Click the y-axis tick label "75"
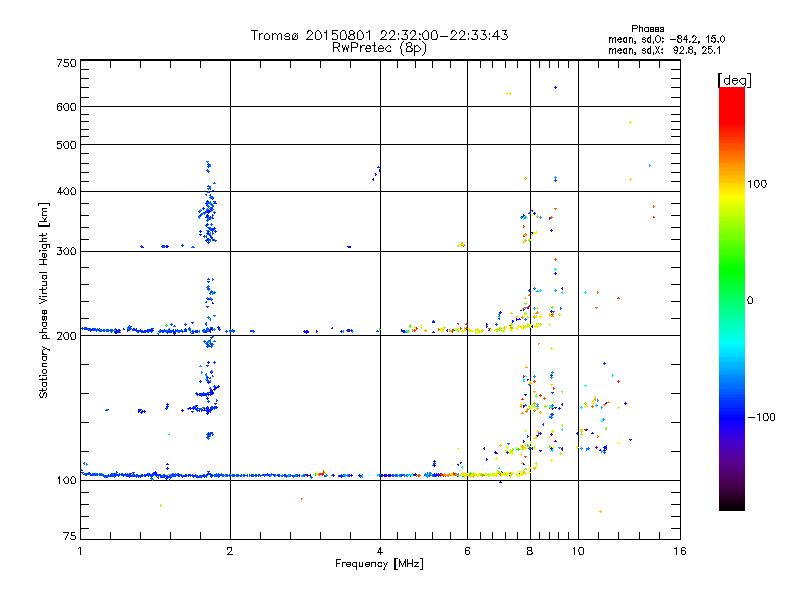This screenshot has height=600, width=800. tap(70, 536)
